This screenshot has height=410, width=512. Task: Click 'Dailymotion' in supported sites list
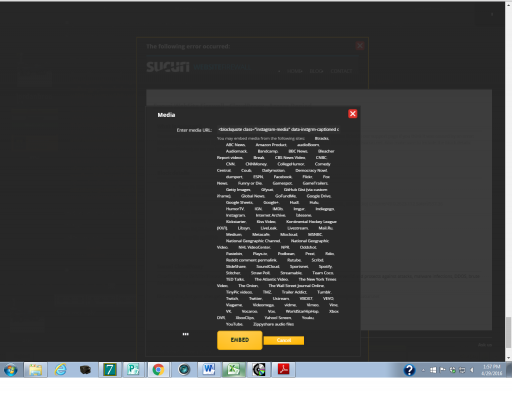(x=273, y=171)
